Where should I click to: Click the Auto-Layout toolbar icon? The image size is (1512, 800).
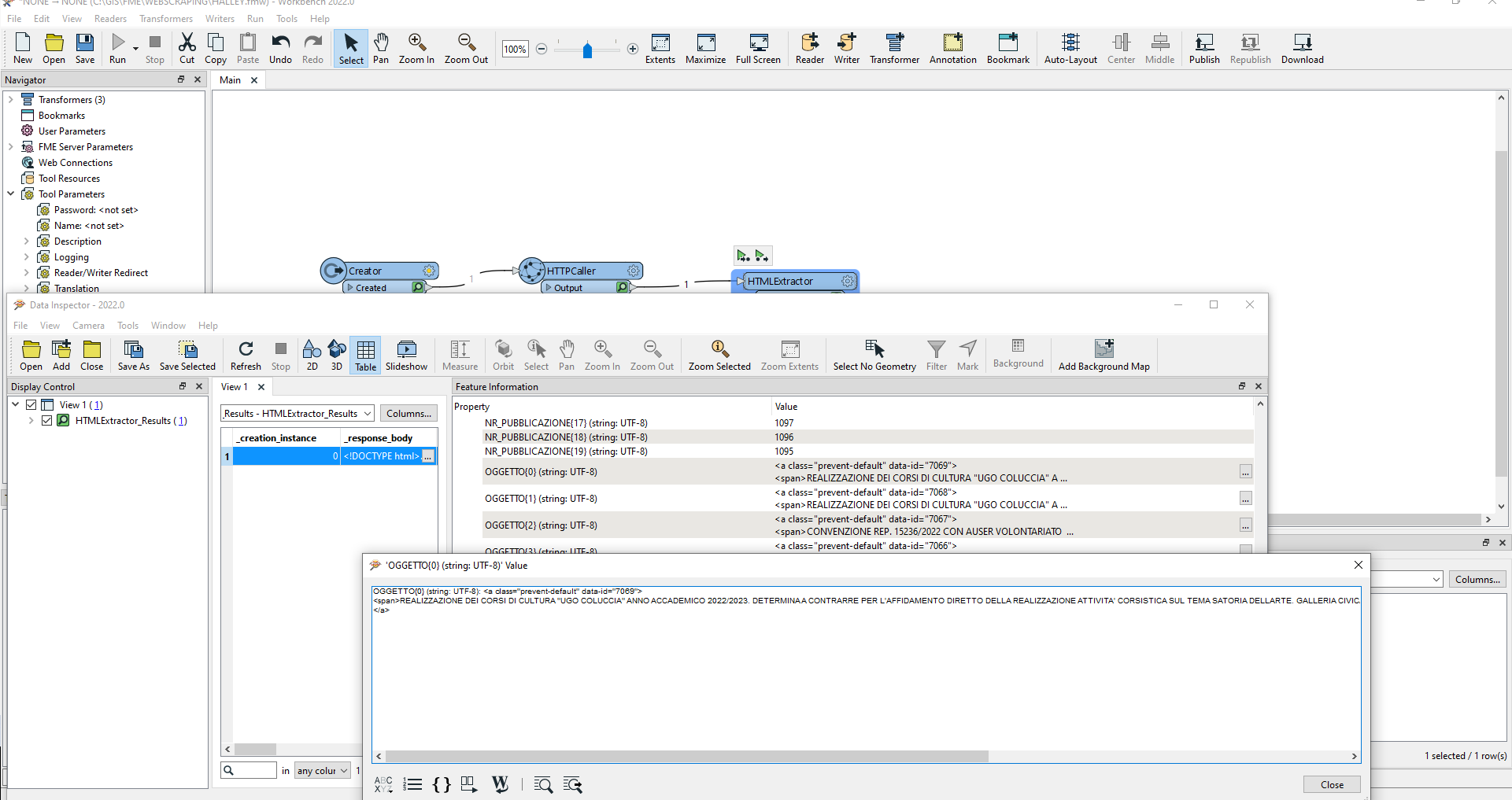pyautogui.click(x=1070, y=49)
